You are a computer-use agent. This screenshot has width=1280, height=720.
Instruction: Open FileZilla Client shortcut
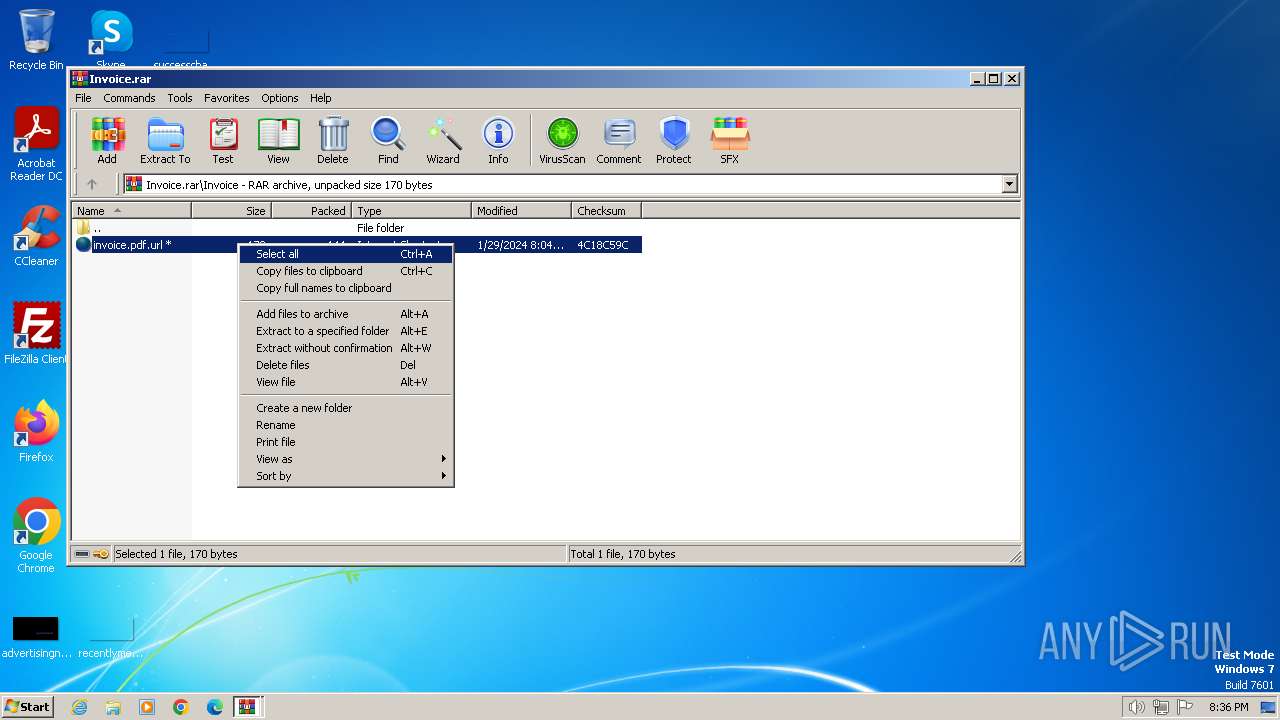coord(36,334)
